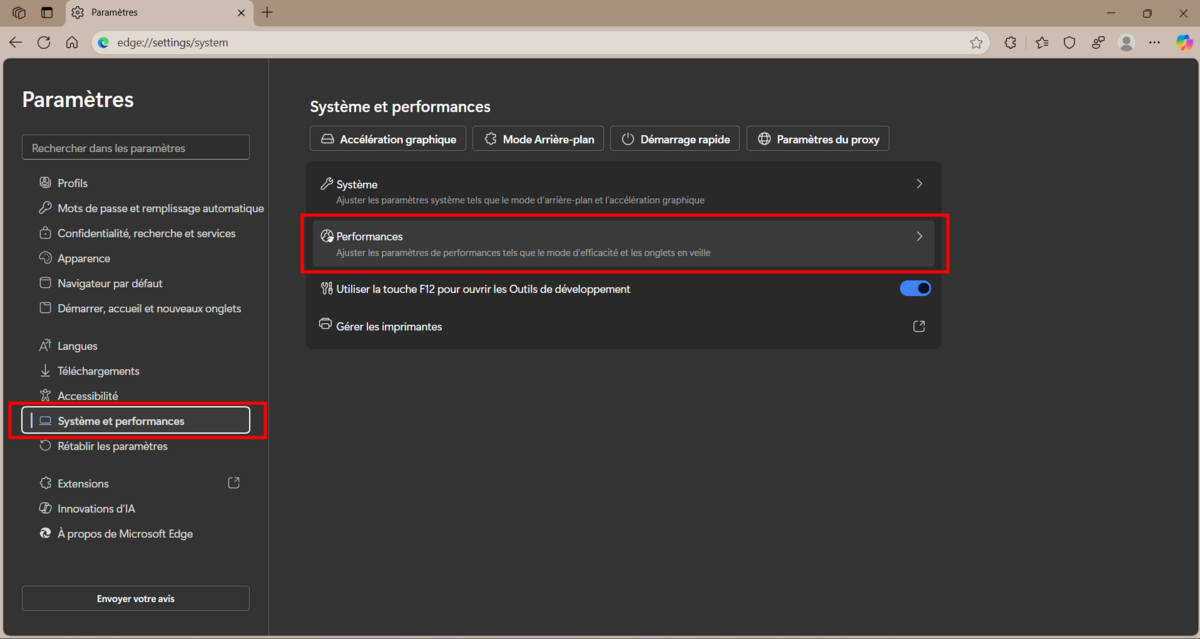Open the workspaces icon in title bar
The width and height of the screenshot is (1200, 639).
(x=19, y=13)
